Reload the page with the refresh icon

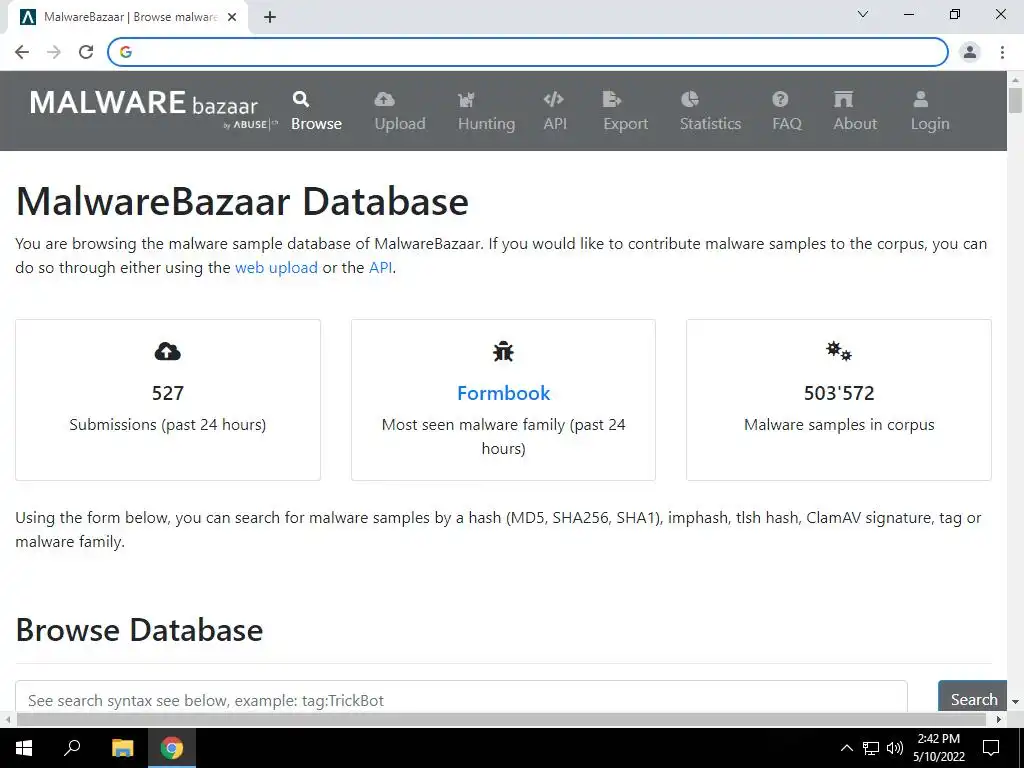point(86,52)
